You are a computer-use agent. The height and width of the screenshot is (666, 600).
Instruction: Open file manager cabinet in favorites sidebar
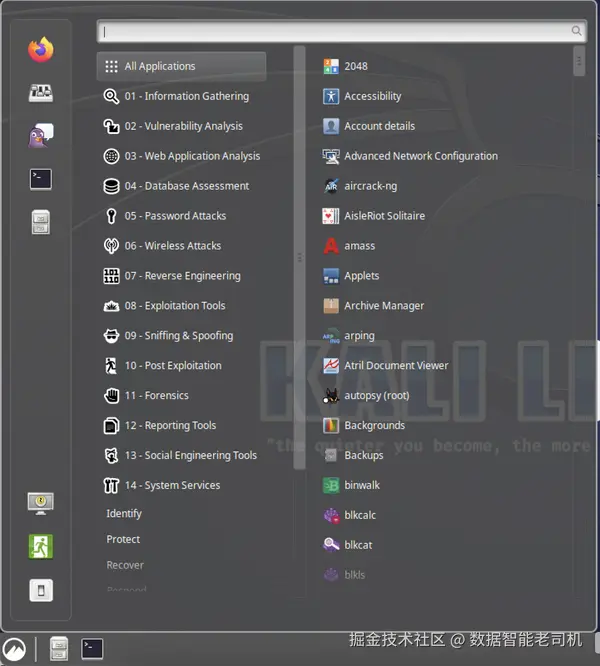pos(41,222)
